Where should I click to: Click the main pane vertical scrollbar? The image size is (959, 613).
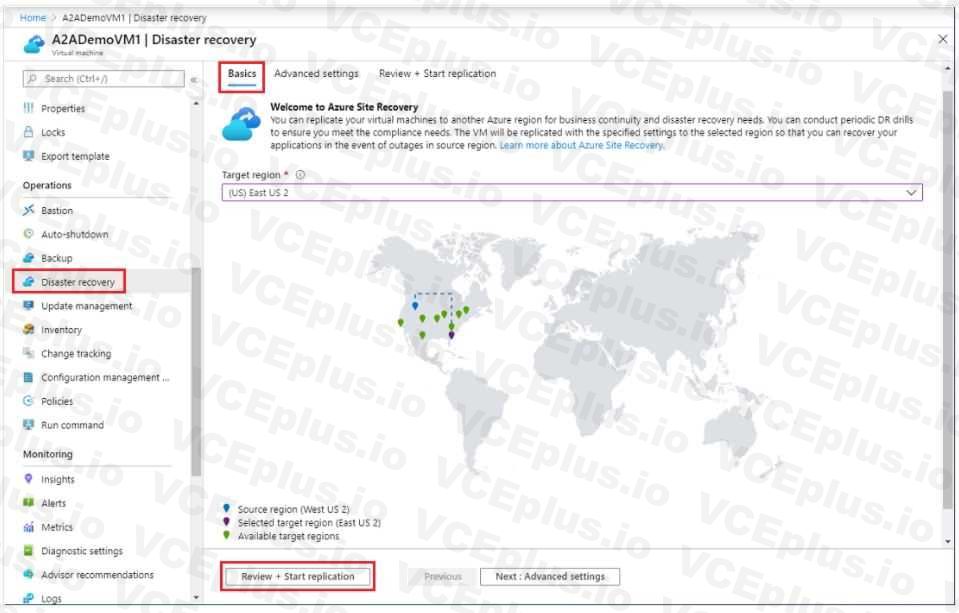[x=947, y=300]
